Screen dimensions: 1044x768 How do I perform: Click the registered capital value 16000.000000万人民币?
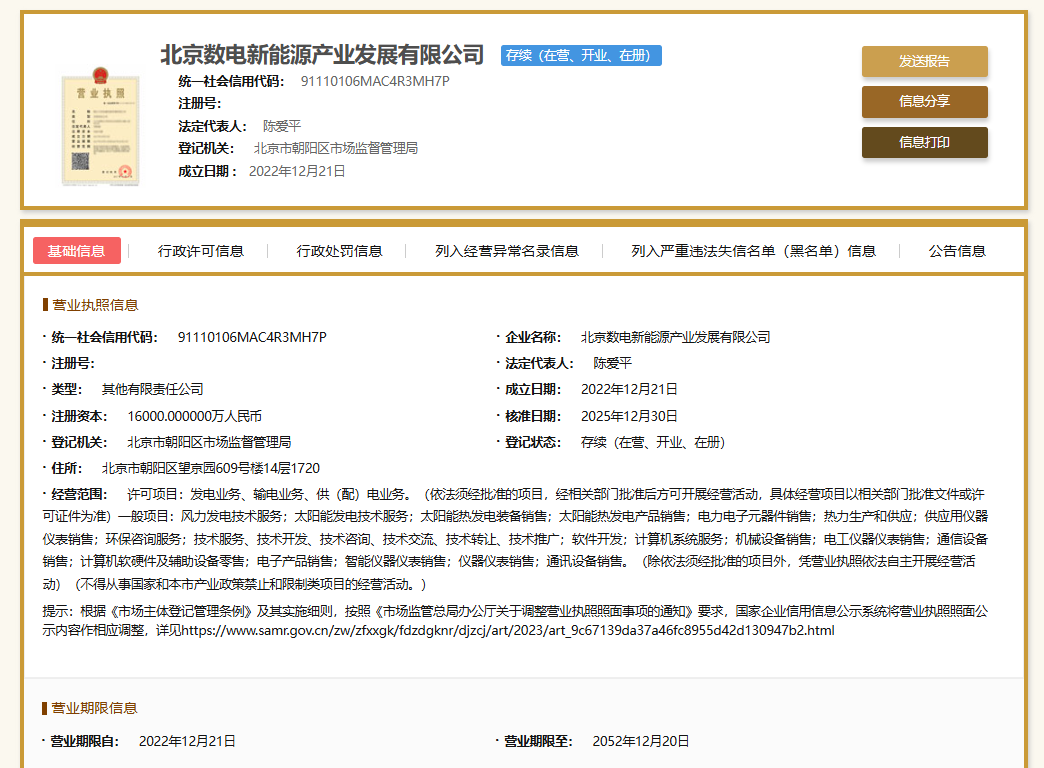point(194,416)
